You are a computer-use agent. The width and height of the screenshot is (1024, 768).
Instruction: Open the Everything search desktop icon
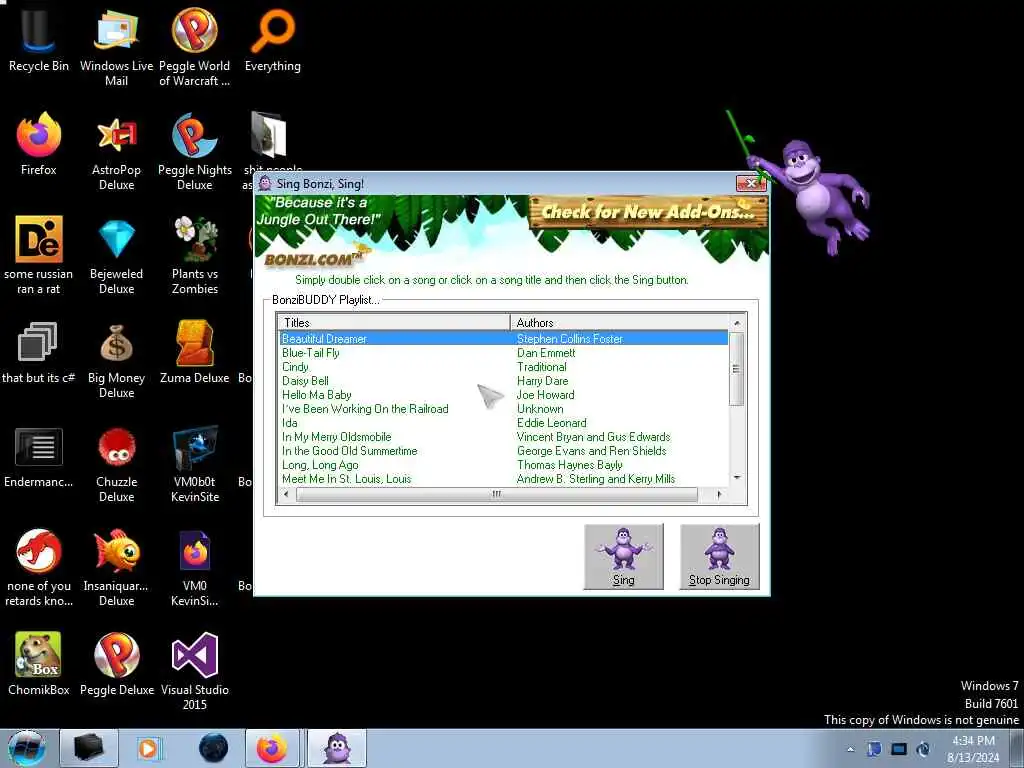(x=273, y=41)
